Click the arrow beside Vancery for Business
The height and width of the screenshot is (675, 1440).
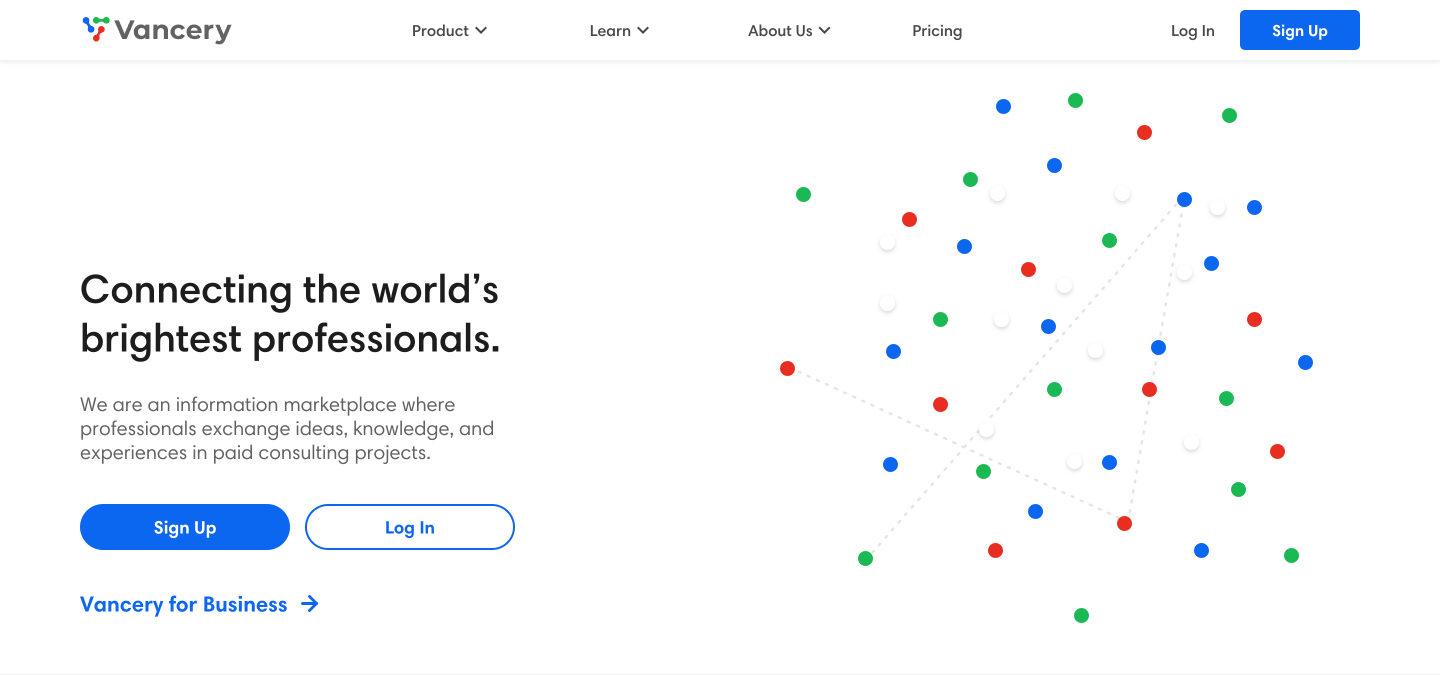(310, 604)
